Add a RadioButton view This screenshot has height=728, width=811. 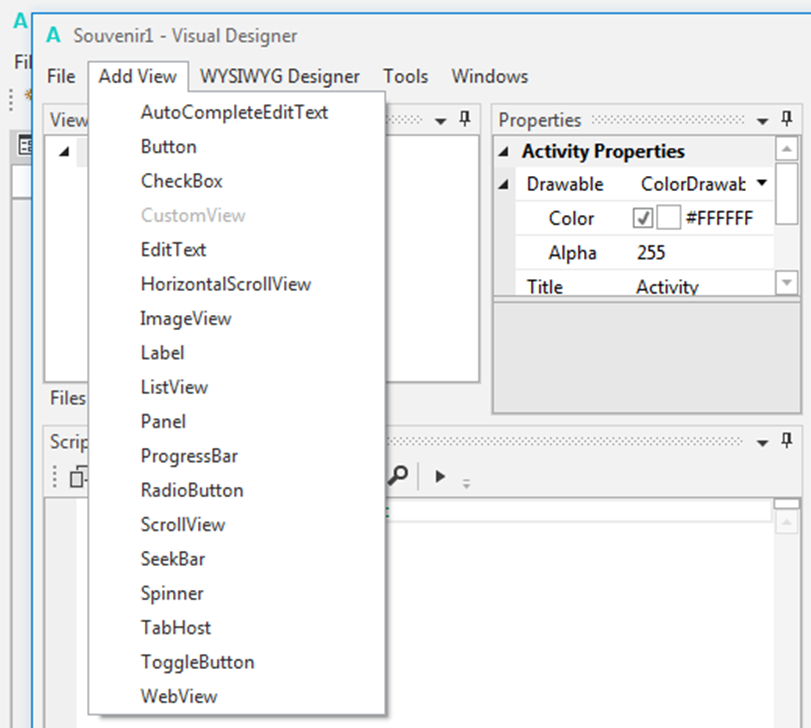click(237, 490)
